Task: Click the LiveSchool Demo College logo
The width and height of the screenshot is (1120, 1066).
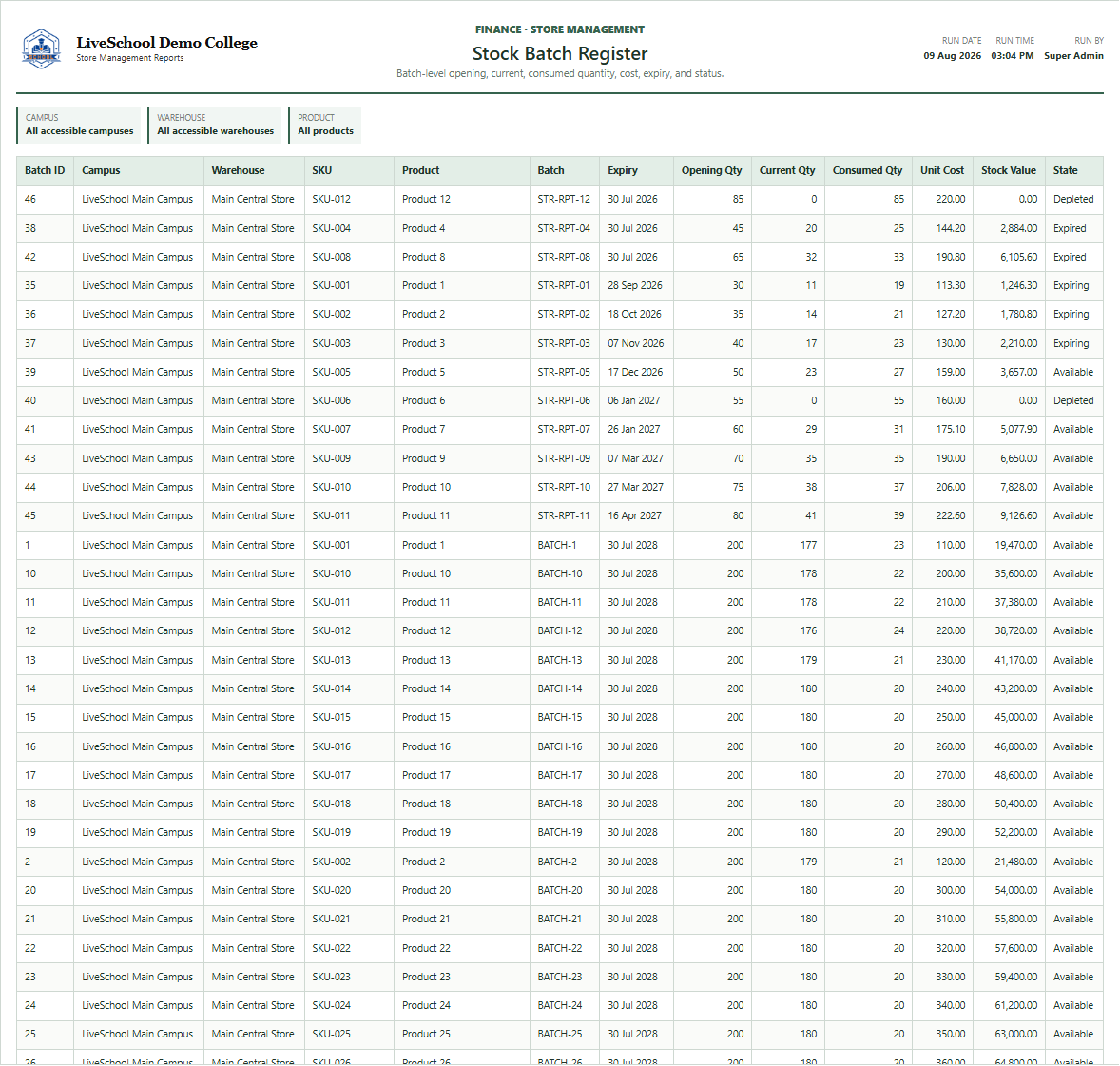Action: (x=42, y=48)
